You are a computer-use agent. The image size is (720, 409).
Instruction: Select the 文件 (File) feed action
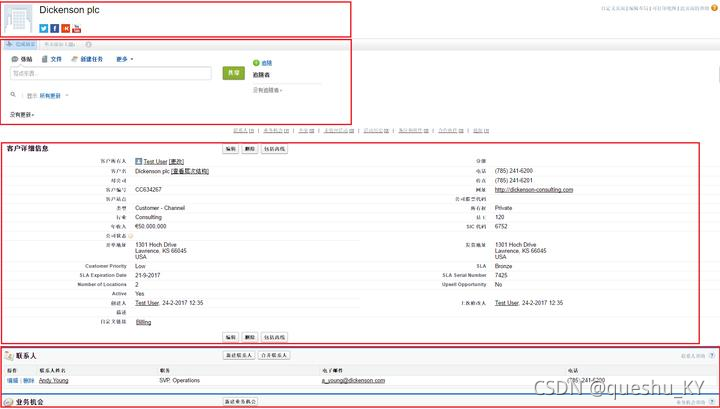tap(51, 59)
